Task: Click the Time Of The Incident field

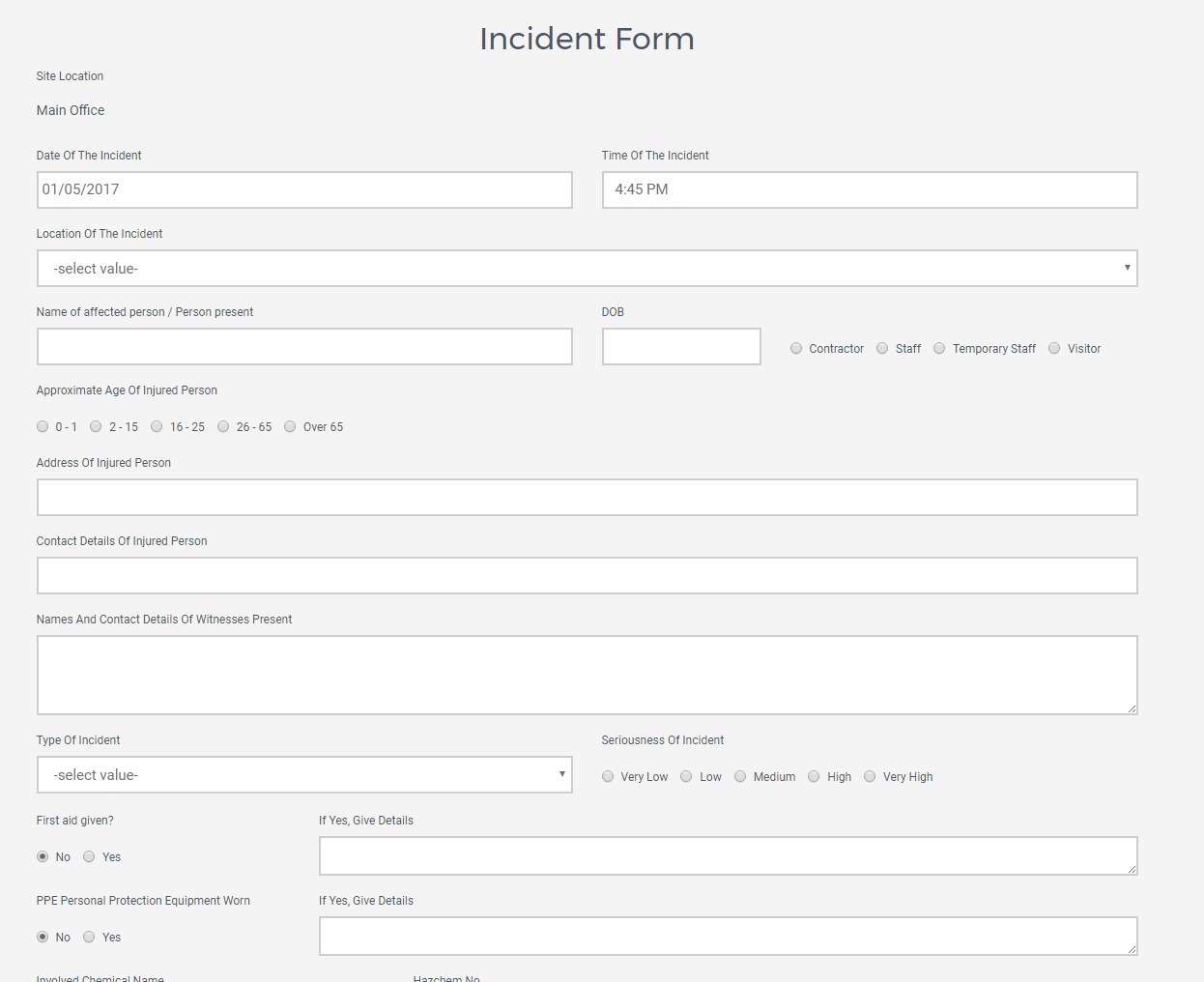Action: (869, 190)
